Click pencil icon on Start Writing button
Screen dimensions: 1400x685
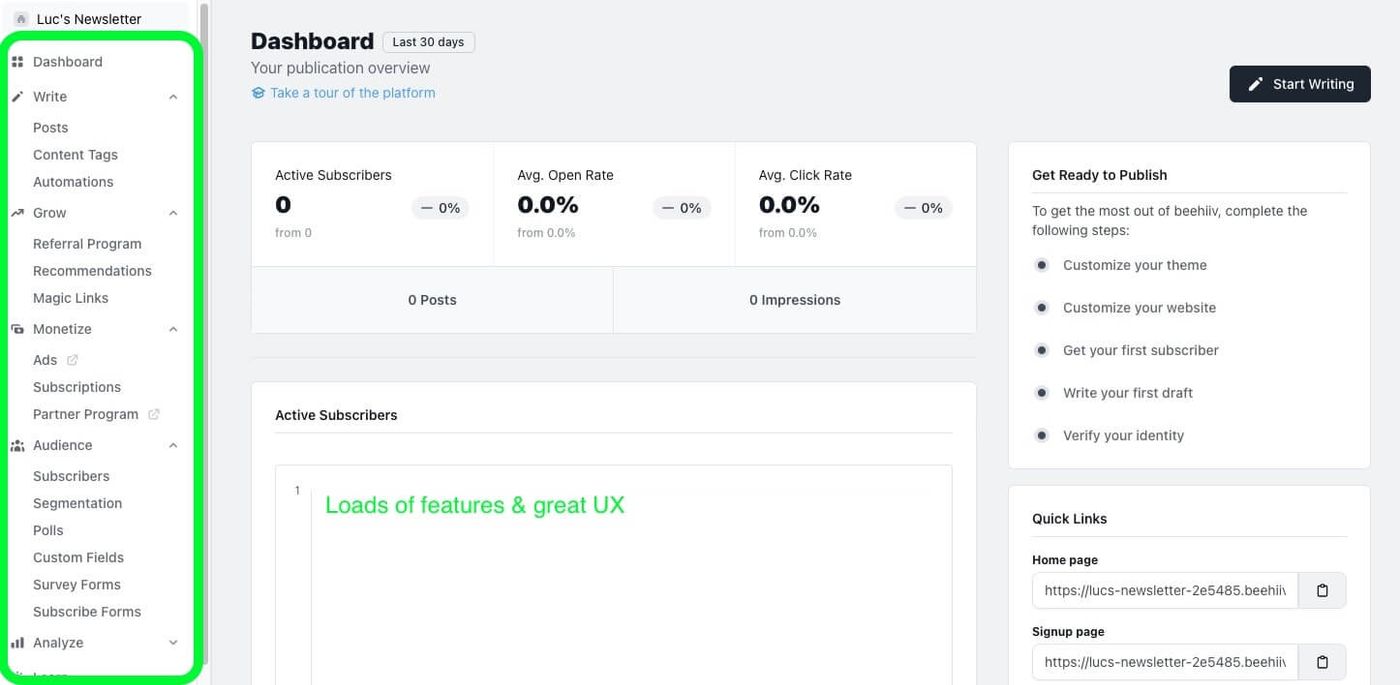[x=1256, y=84]
